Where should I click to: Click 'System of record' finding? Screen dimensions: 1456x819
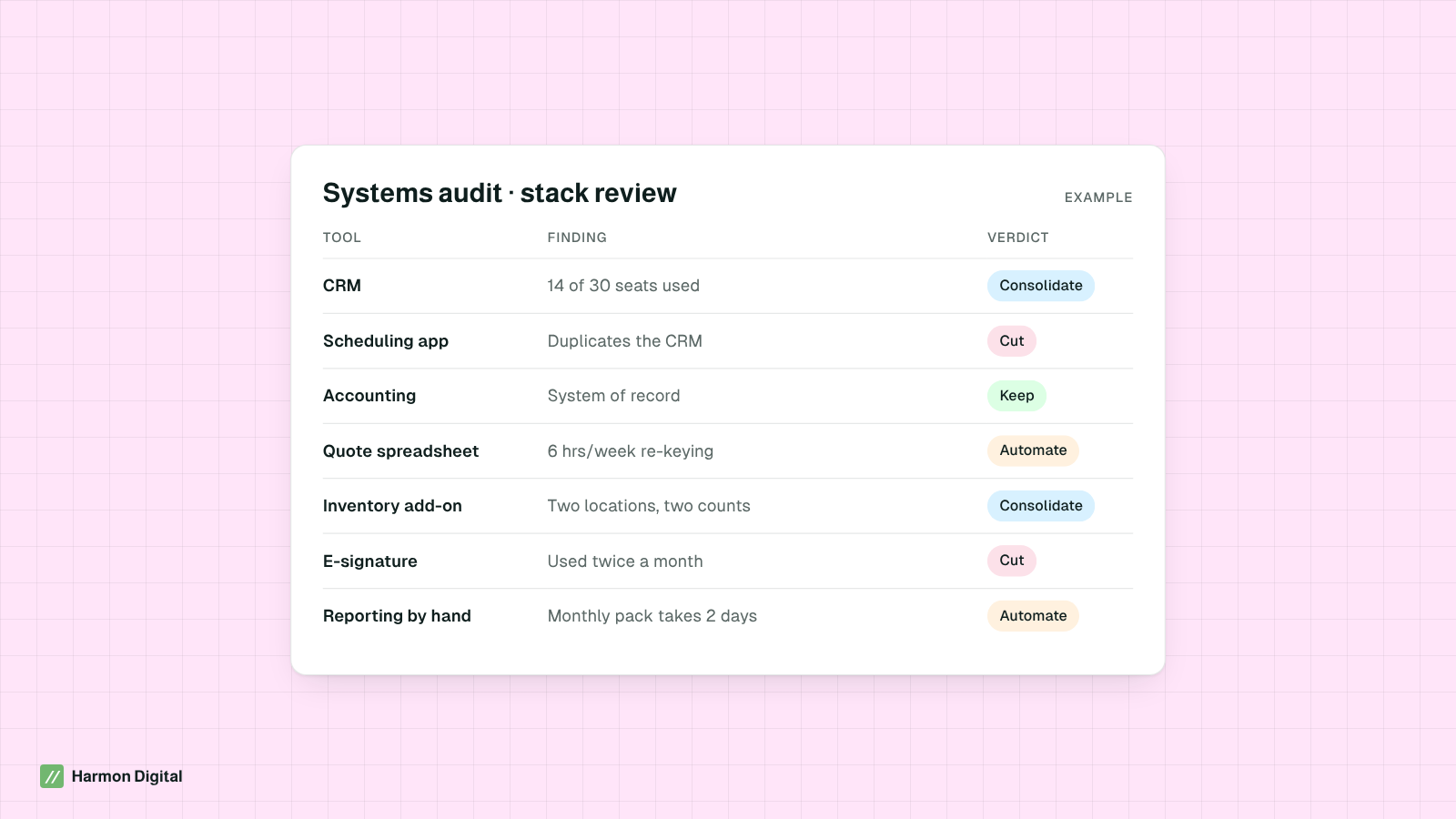click(x=614, y=396)
